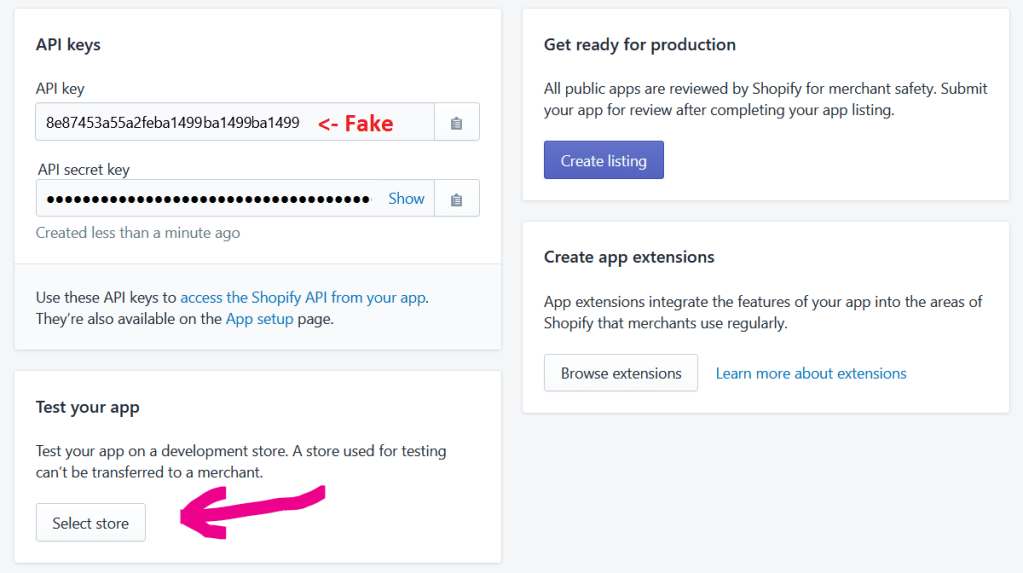Viewport: 1023px width, 573px height.
Task: Click the Create listing button
Action: pyautogui.click(x=603, y=161)
